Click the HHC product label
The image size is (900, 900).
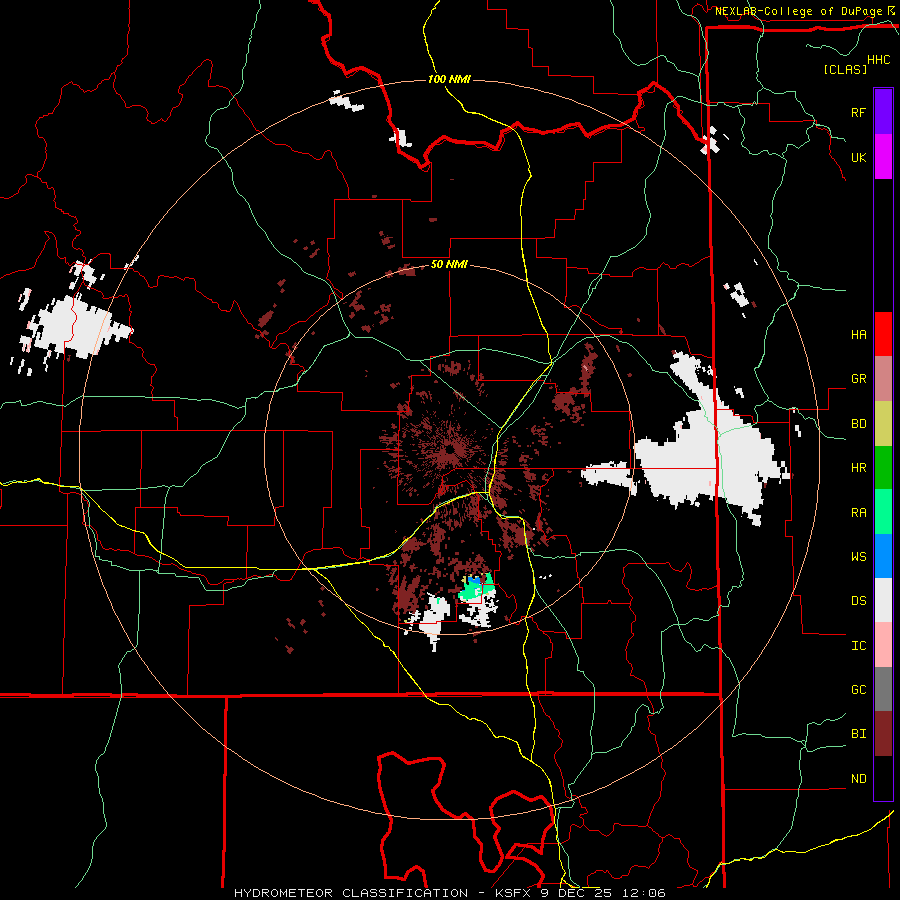(879, 60)
